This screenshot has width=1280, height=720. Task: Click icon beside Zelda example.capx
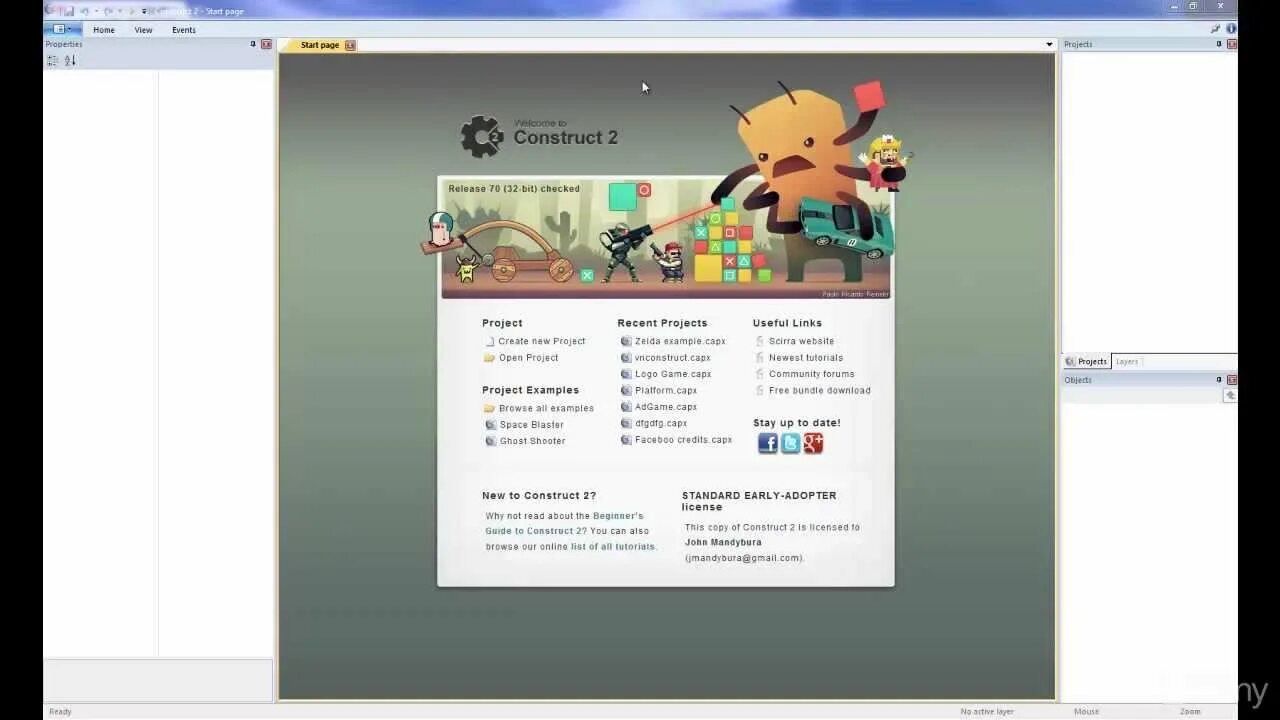point(626,342)
